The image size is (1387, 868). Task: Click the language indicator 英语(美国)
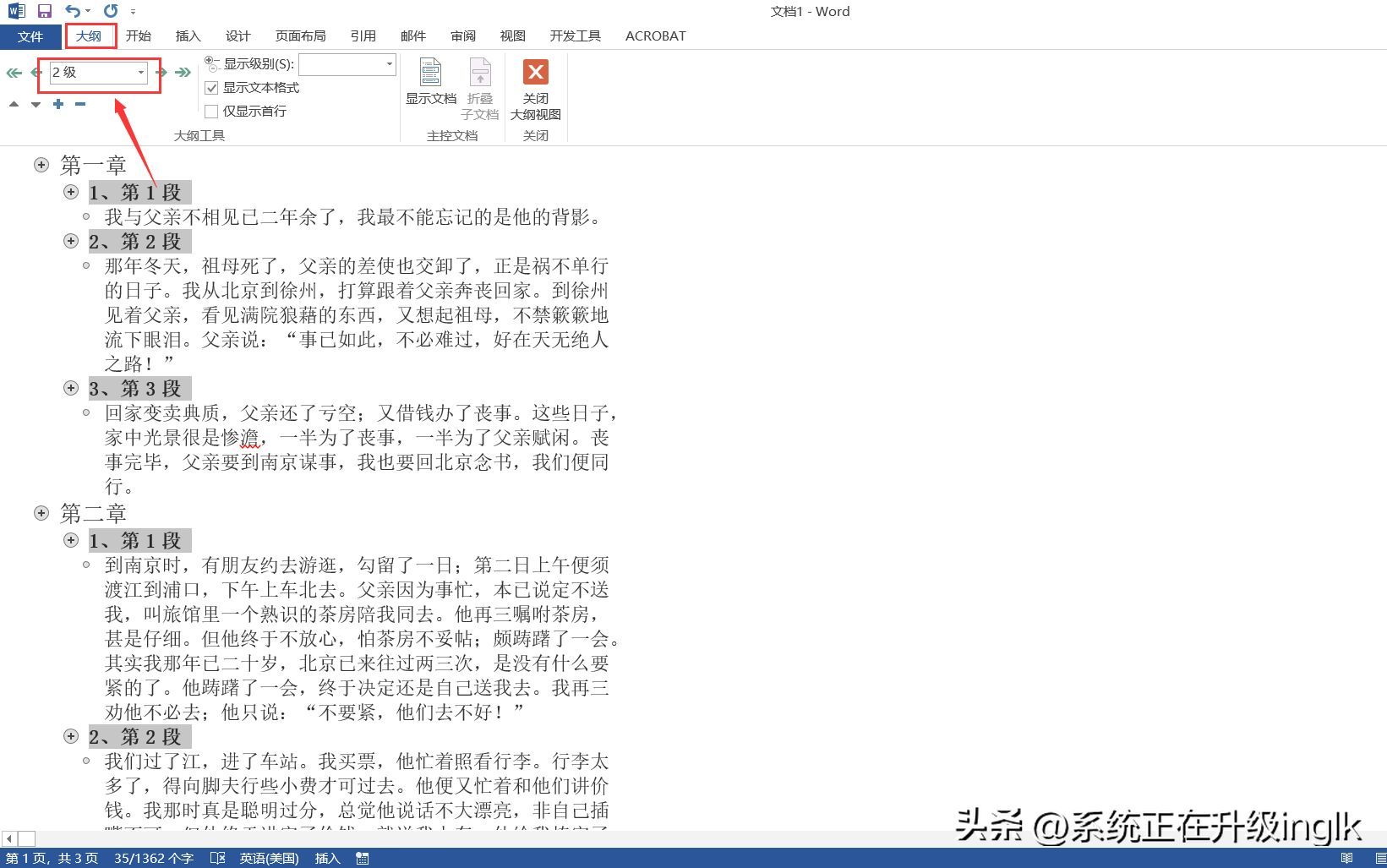pos(269,858)
